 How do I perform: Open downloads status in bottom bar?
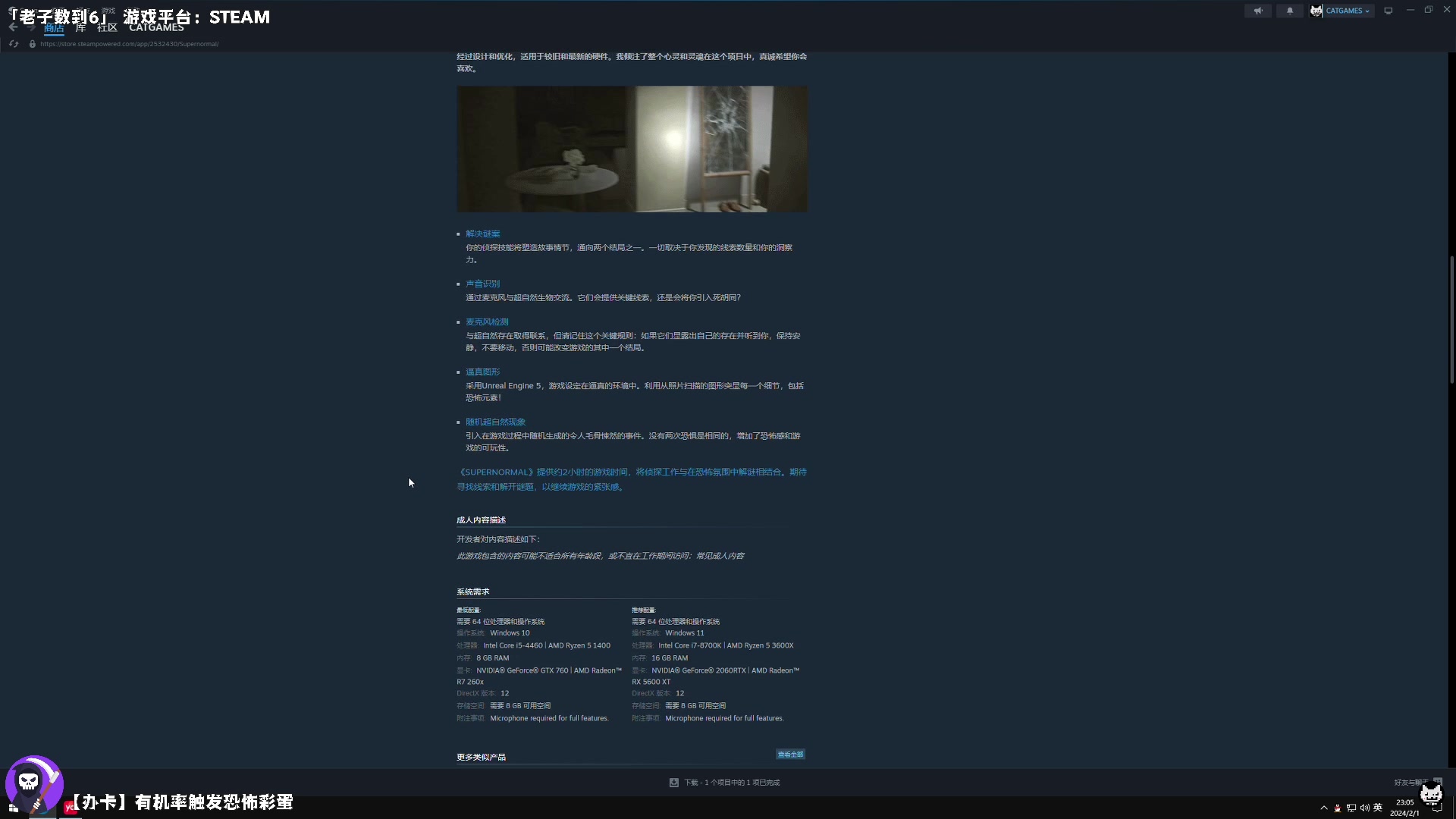[732, 783]
